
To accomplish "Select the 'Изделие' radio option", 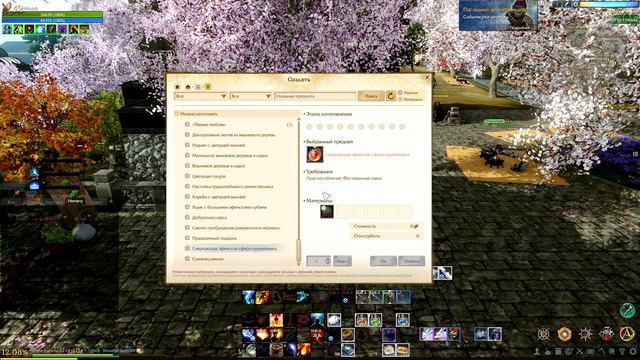I will [x=400, y=93].
